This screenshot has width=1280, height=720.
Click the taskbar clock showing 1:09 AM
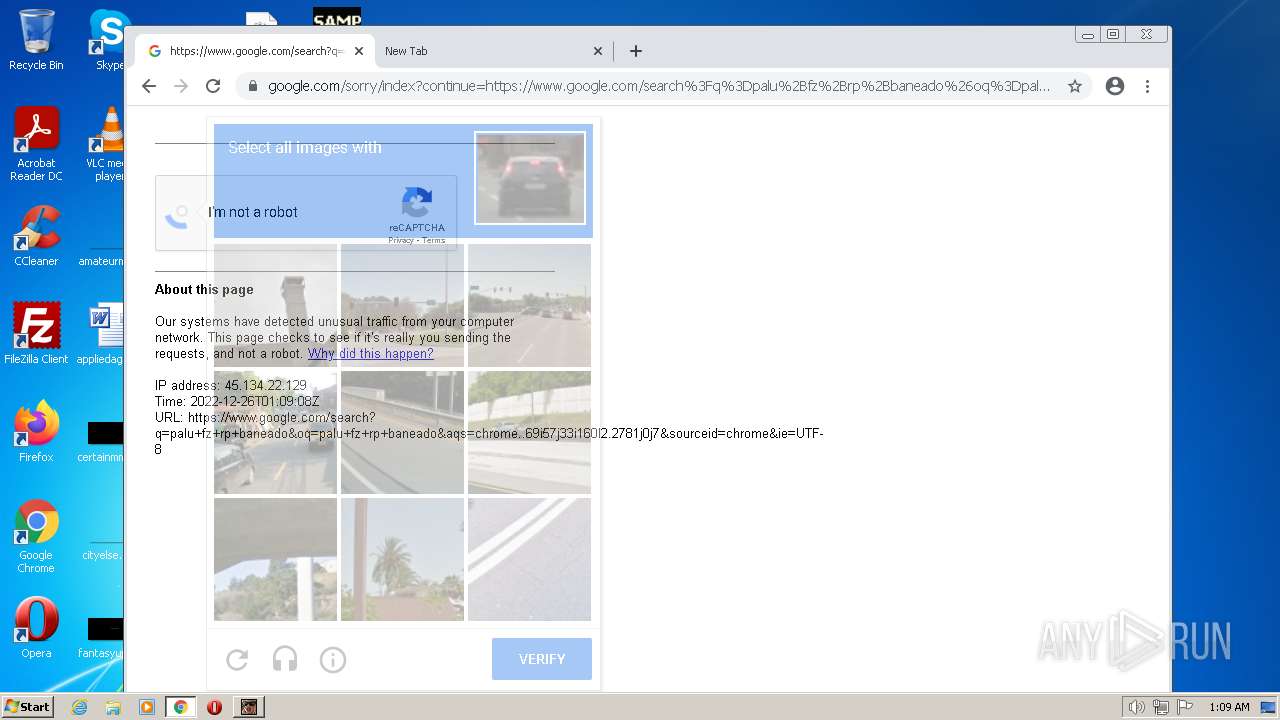(x=1229, y=707)
